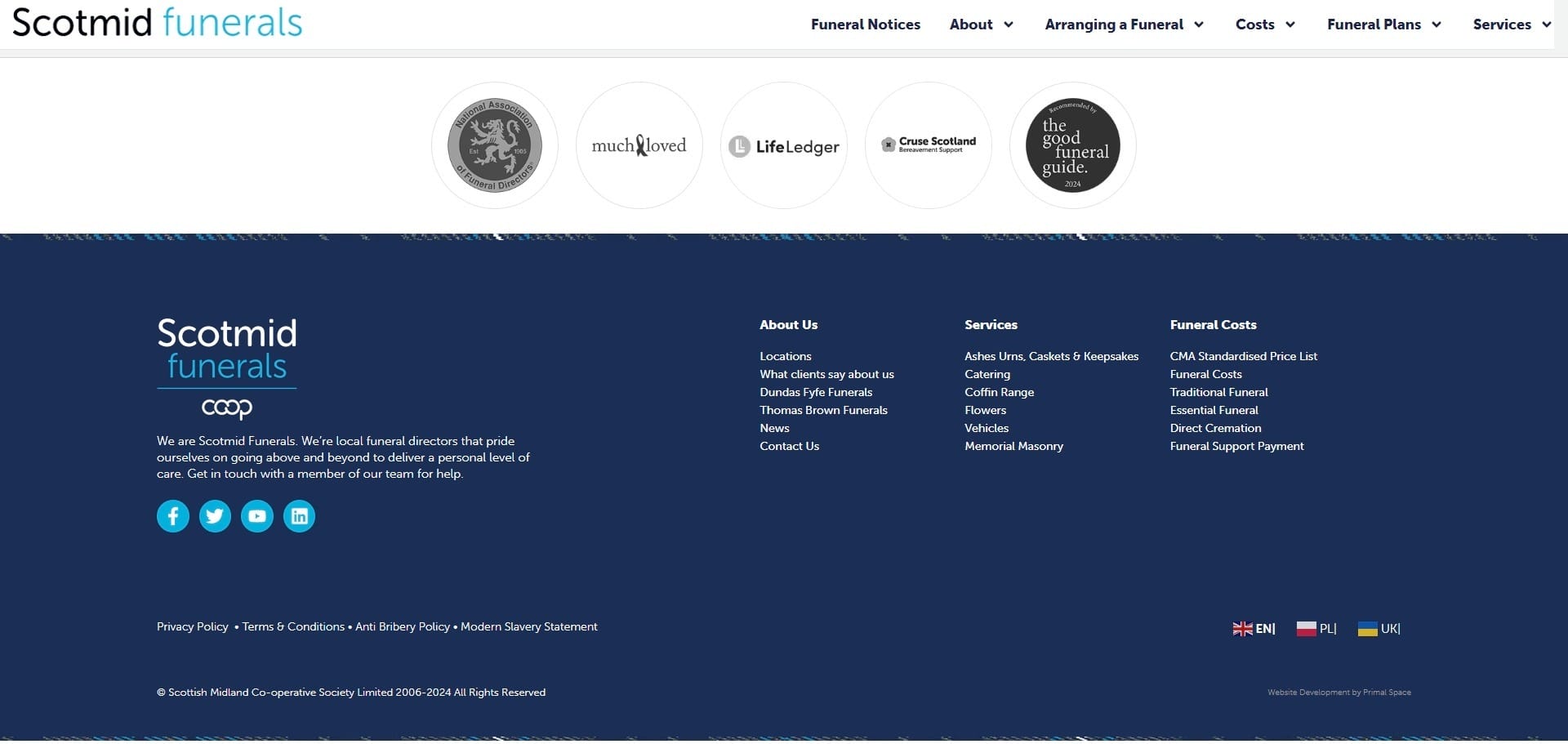Open the News footer link

774,428
